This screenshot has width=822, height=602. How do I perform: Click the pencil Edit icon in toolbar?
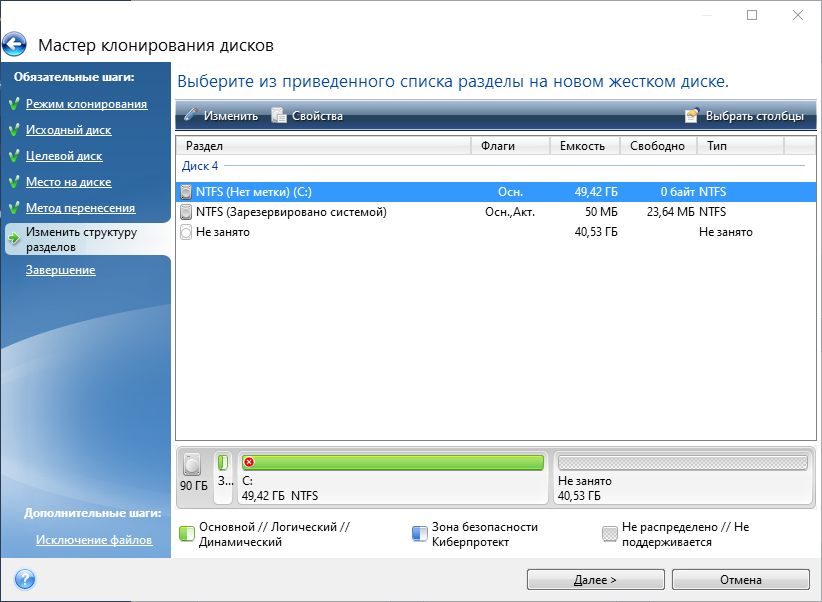(191, 115)
